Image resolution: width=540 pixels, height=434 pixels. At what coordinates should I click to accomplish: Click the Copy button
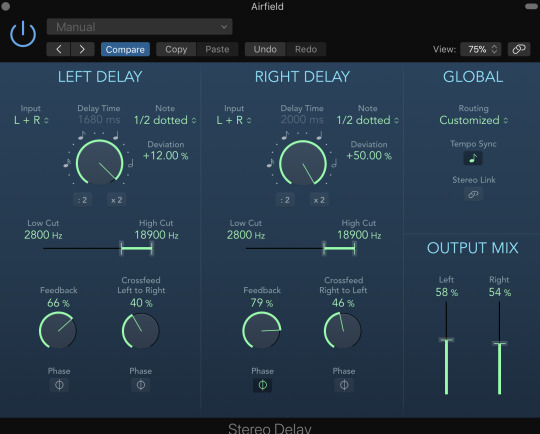coord(176,49)
